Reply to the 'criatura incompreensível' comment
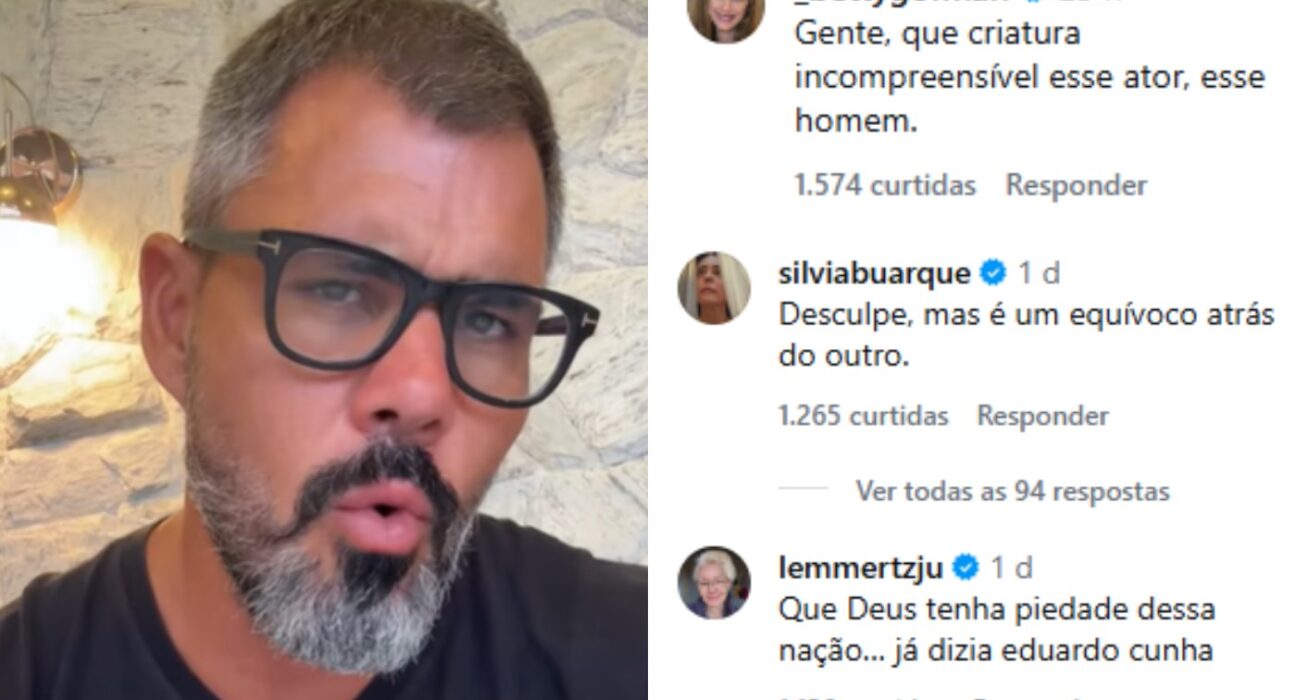1296x700 pixels. [1076, 185]
